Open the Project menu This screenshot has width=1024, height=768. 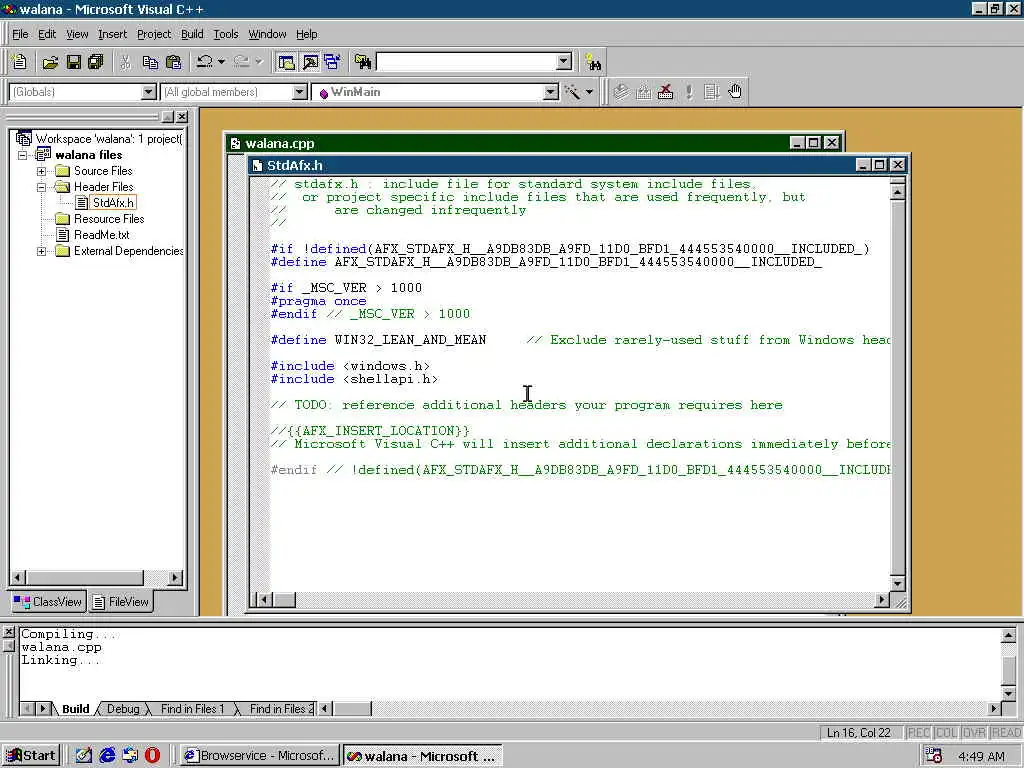pyautogui.click(x=154, y=34)
